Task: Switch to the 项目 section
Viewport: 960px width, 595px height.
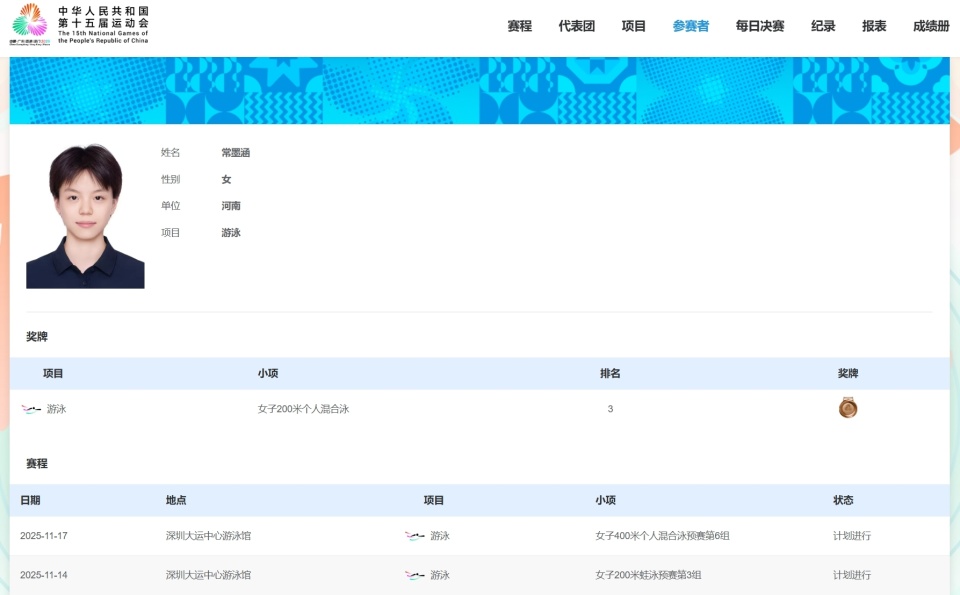Action: pyautogui.click(x=632, y=26)
